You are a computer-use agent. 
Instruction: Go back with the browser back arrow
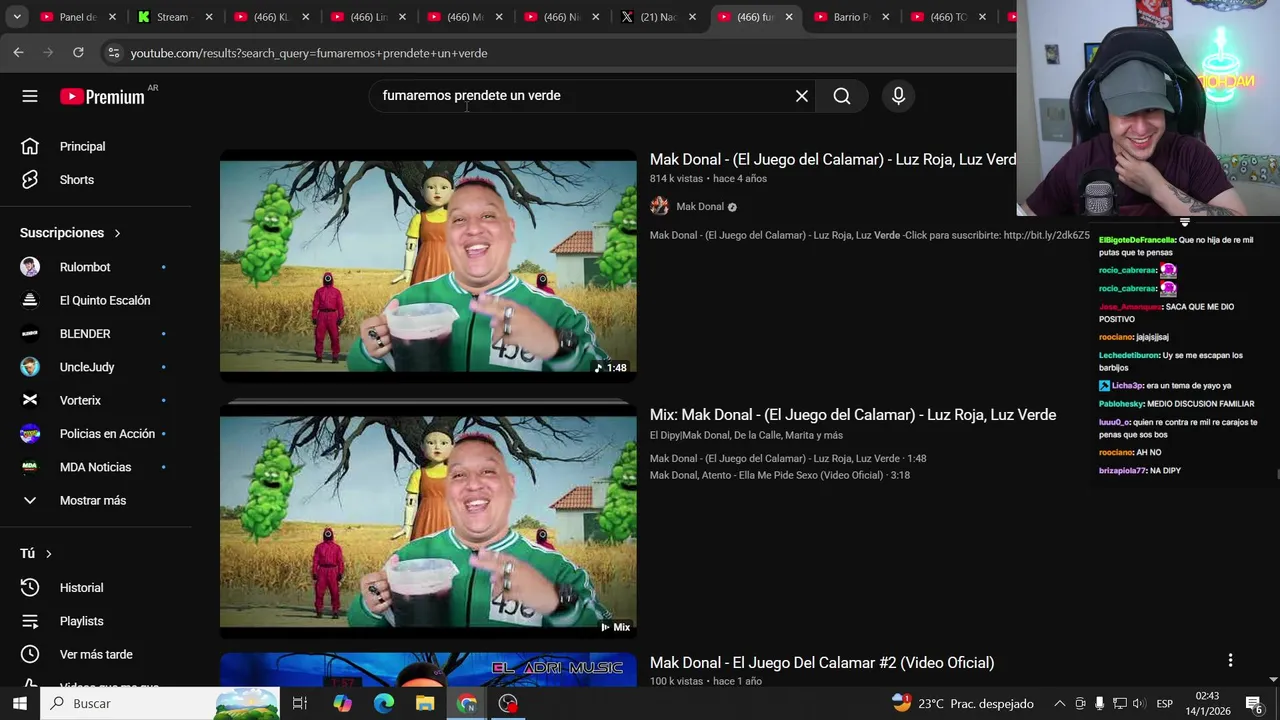[18, 52]
